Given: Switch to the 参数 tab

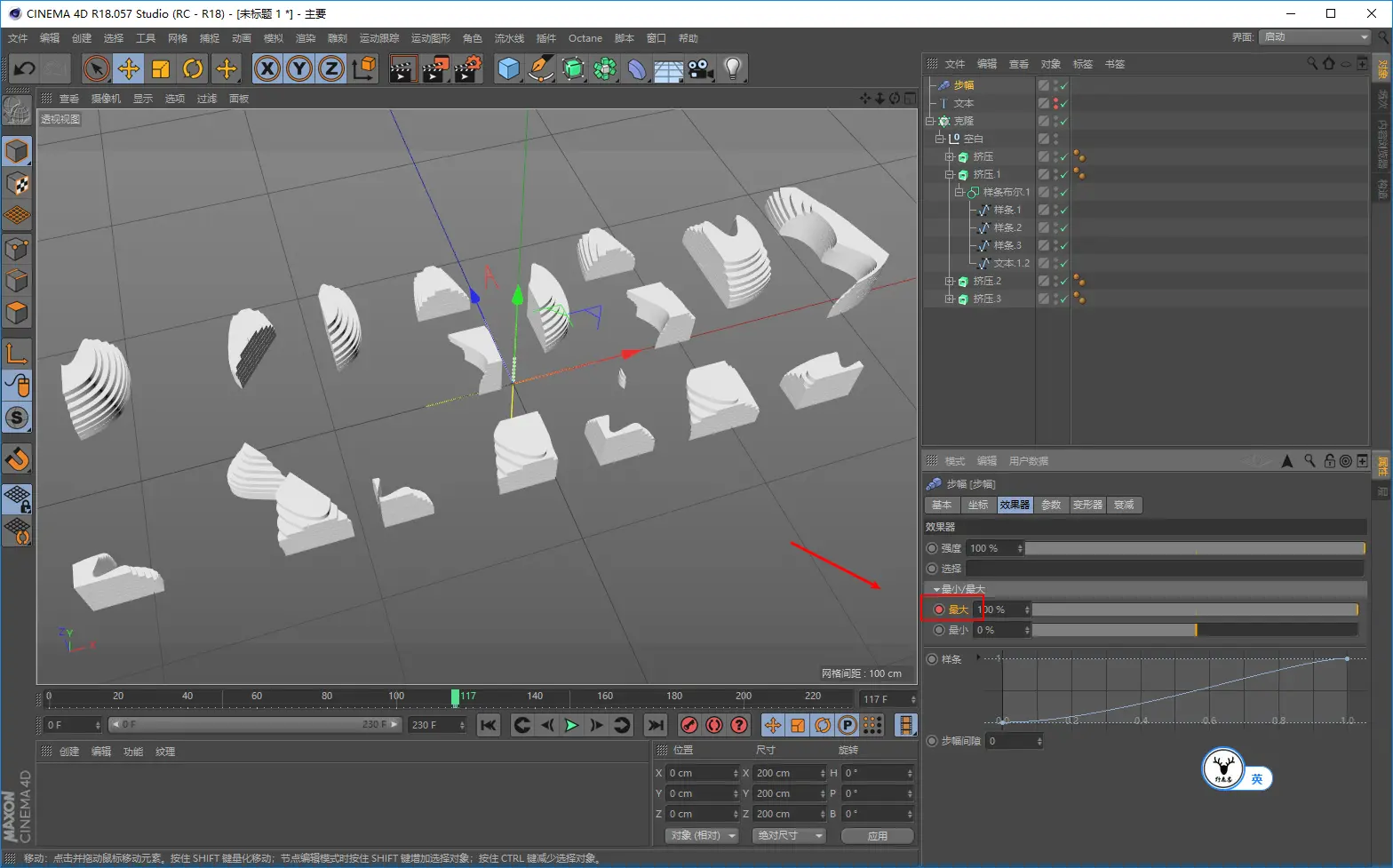Looking at the screenshot, I should coord(1051,505).
